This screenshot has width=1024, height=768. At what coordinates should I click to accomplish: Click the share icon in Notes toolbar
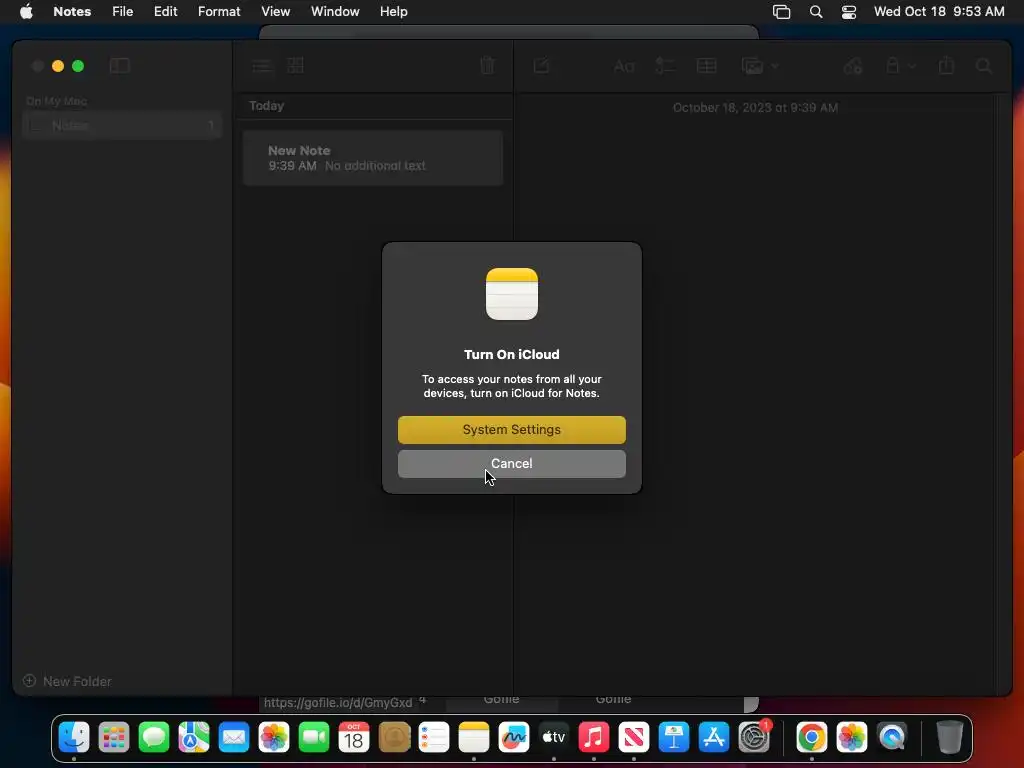pos(946,65)
